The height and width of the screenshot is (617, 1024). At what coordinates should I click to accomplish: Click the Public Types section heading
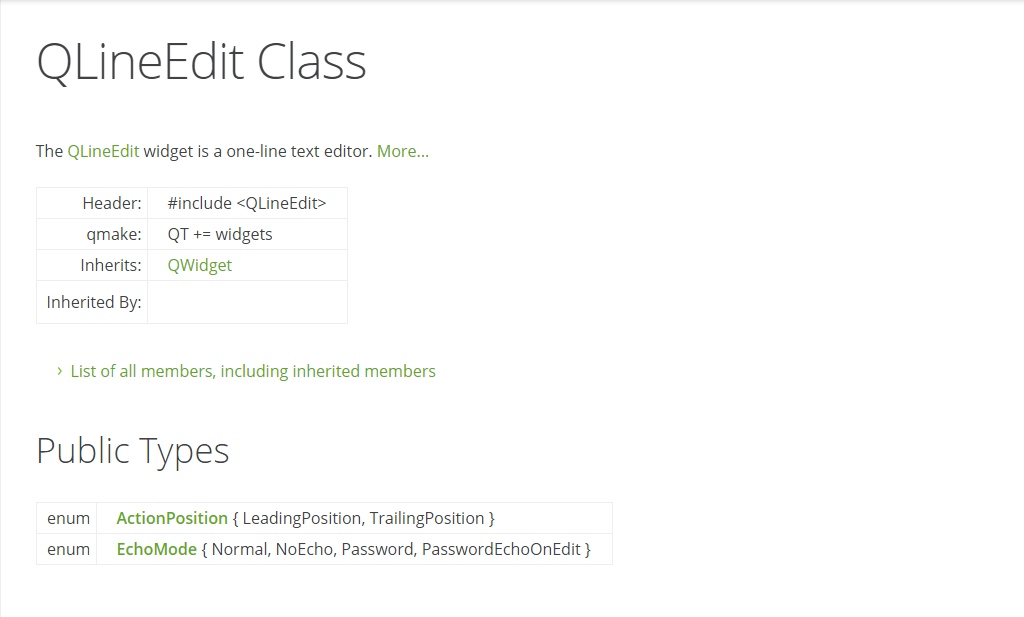(133, 451)
